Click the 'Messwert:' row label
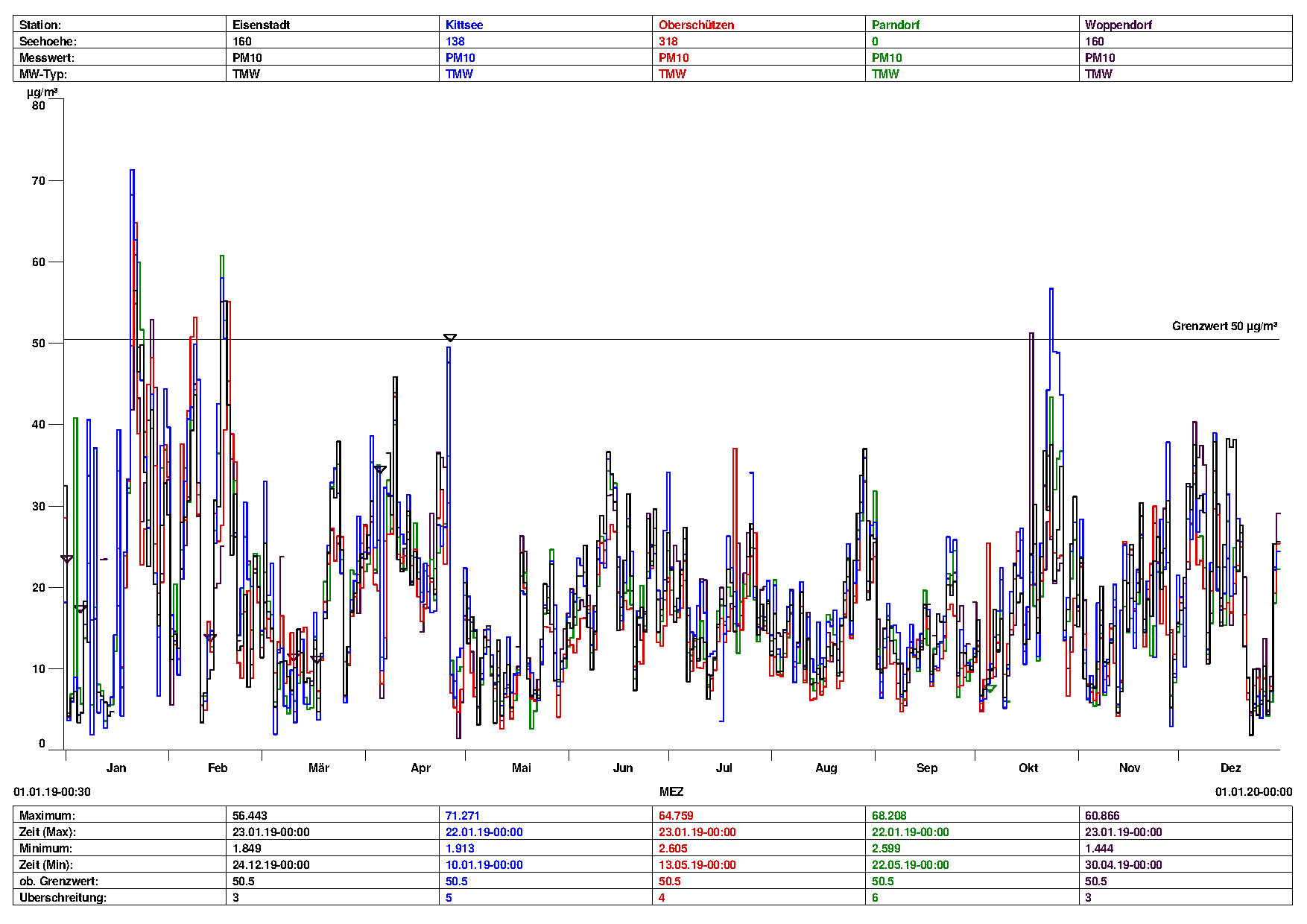Image resolution: width=1307 pixels, height=924 pixels. pos(47,57)
